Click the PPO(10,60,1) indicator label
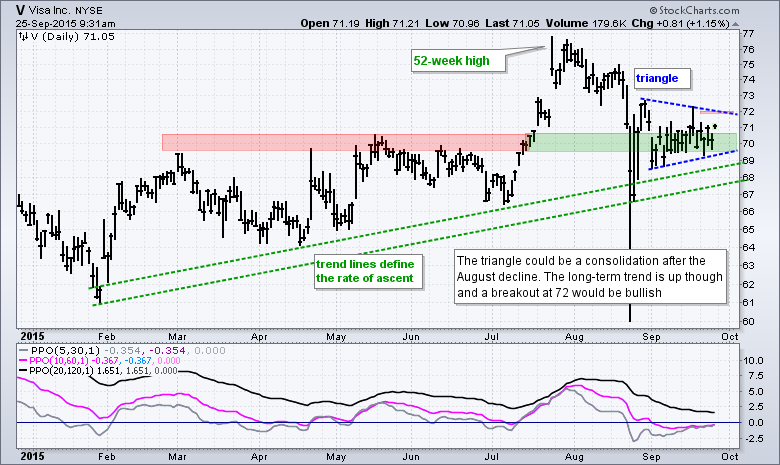Screen dimensions: 780x465 click(x=60, y=361)
